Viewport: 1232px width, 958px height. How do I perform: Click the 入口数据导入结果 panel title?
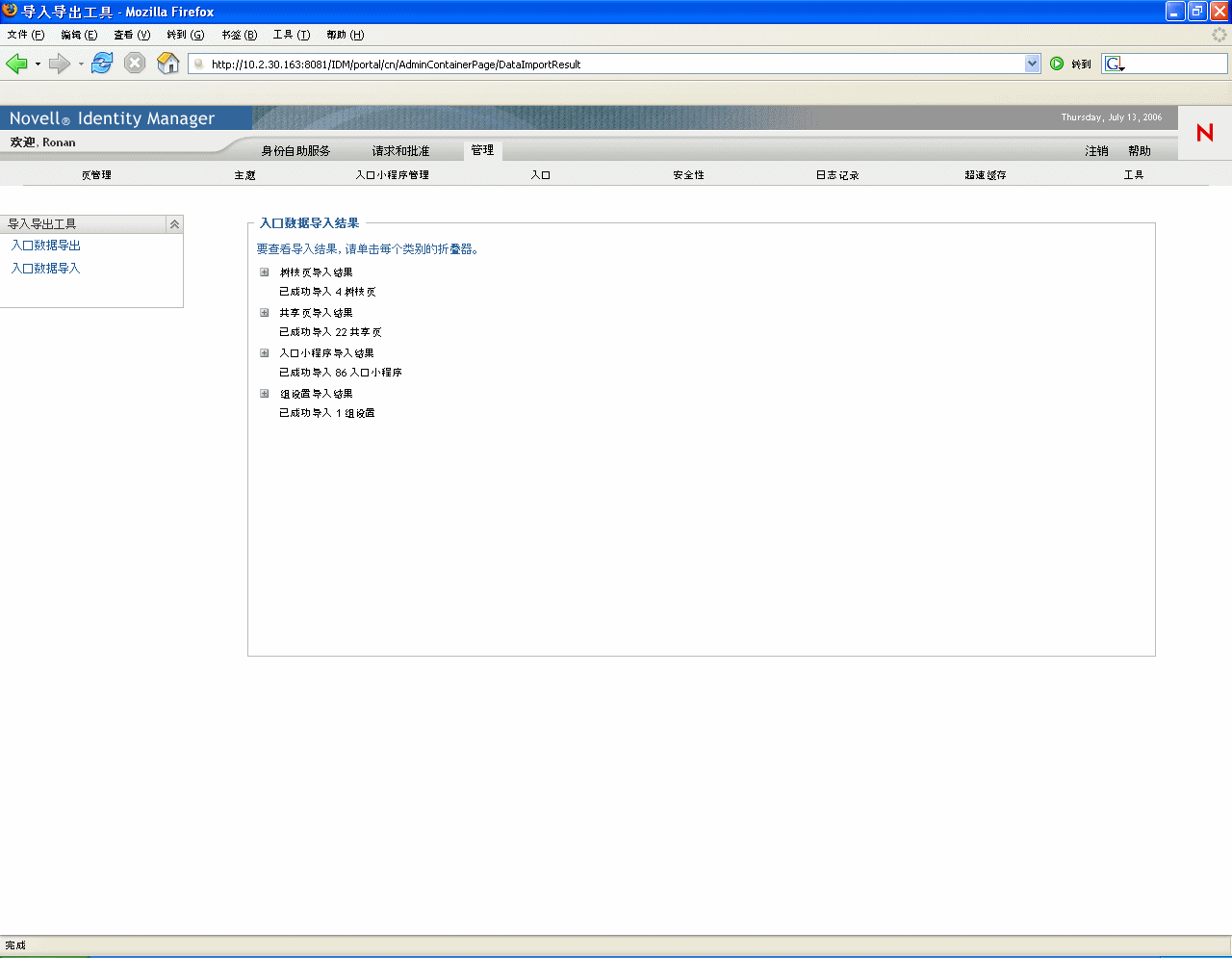pyautogui.click(x=310, y=223)
